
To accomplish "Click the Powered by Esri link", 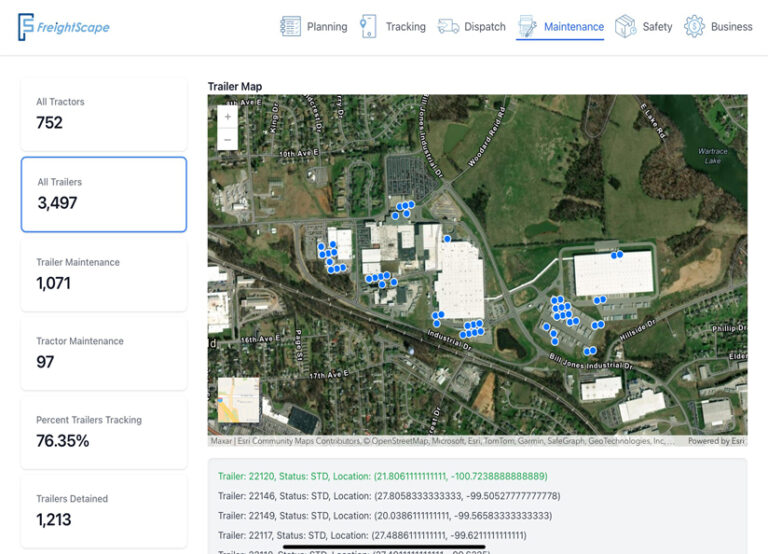I will point(716,441).
